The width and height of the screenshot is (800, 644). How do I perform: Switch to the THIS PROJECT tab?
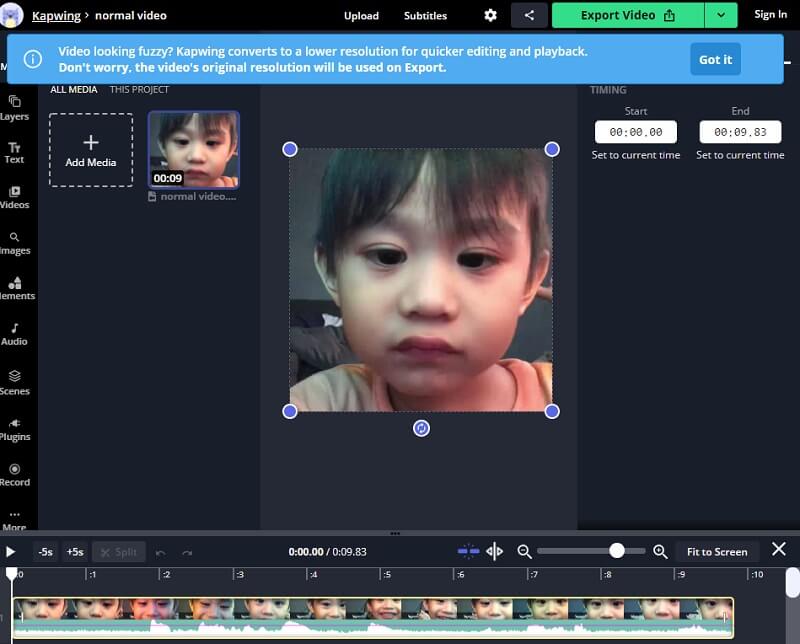pyautogui.click(x=140, y=89)
